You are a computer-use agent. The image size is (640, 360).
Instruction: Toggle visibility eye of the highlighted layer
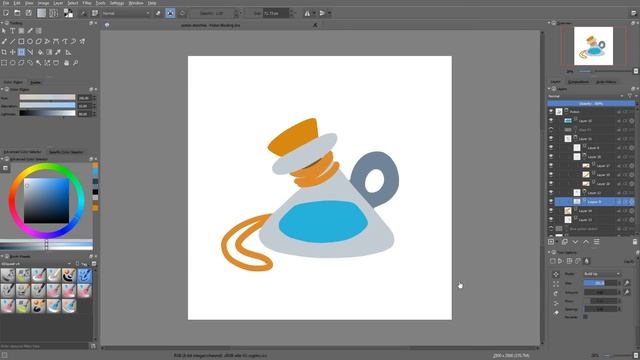(x=551, y=202)
